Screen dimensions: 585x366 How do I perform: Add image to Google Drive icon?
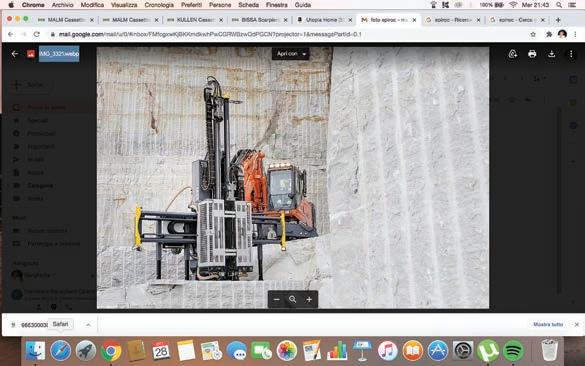click(x=513, y=54)
